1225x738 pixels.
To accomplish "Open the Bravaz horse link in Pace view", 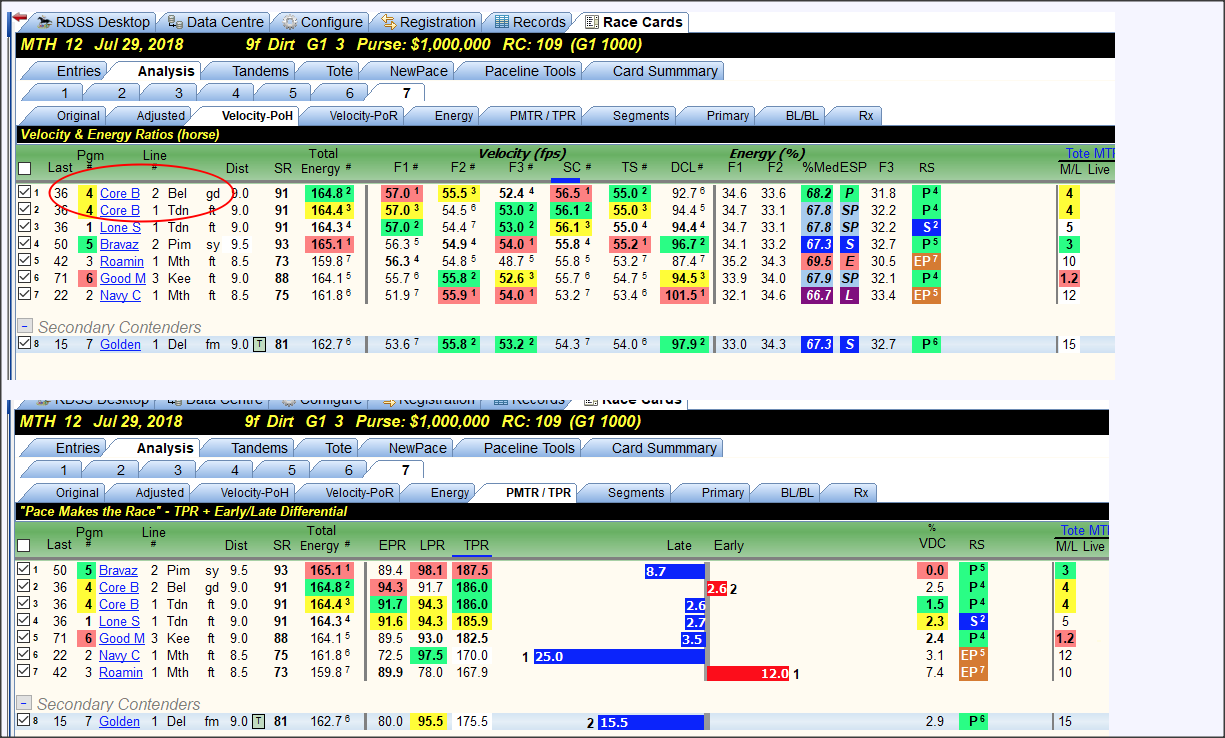I will pos(119,571).
